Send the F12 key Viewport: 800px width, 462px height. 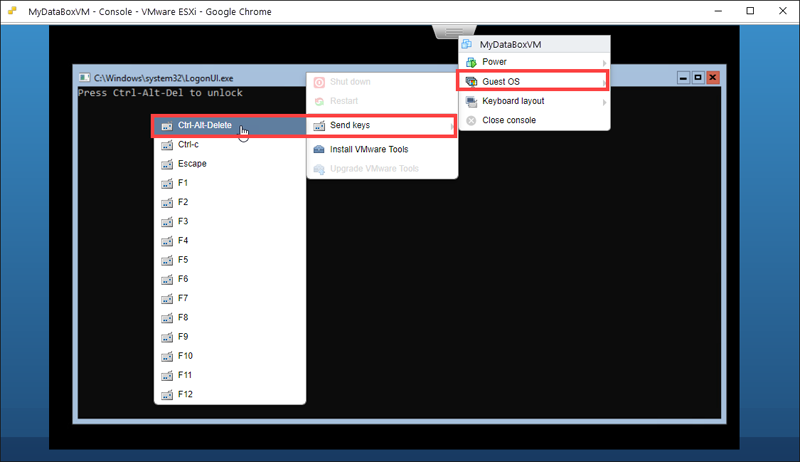coord(230,394)
